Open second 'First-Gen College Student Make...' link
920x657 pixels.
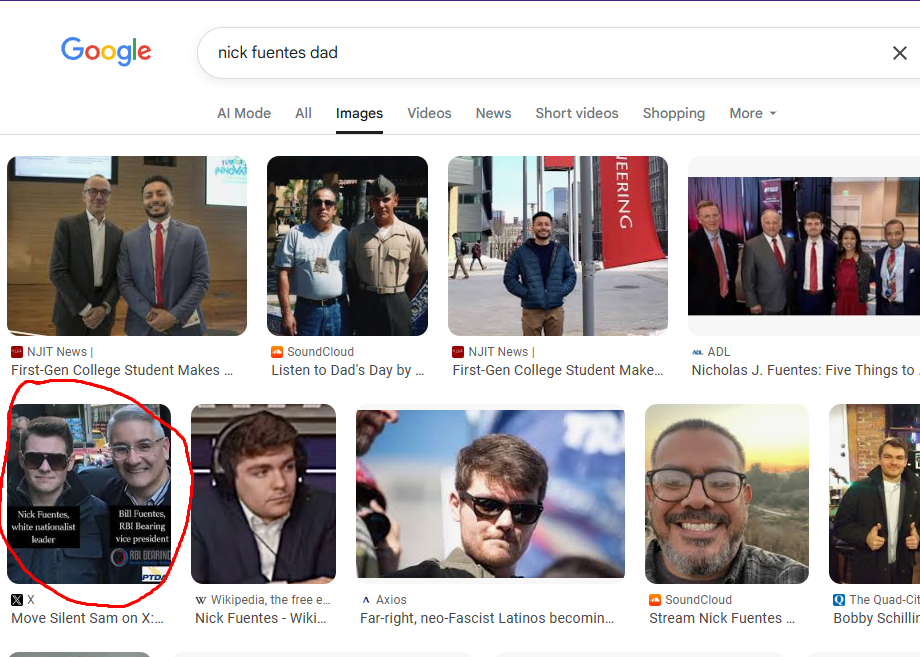click(x=557, y=370)
